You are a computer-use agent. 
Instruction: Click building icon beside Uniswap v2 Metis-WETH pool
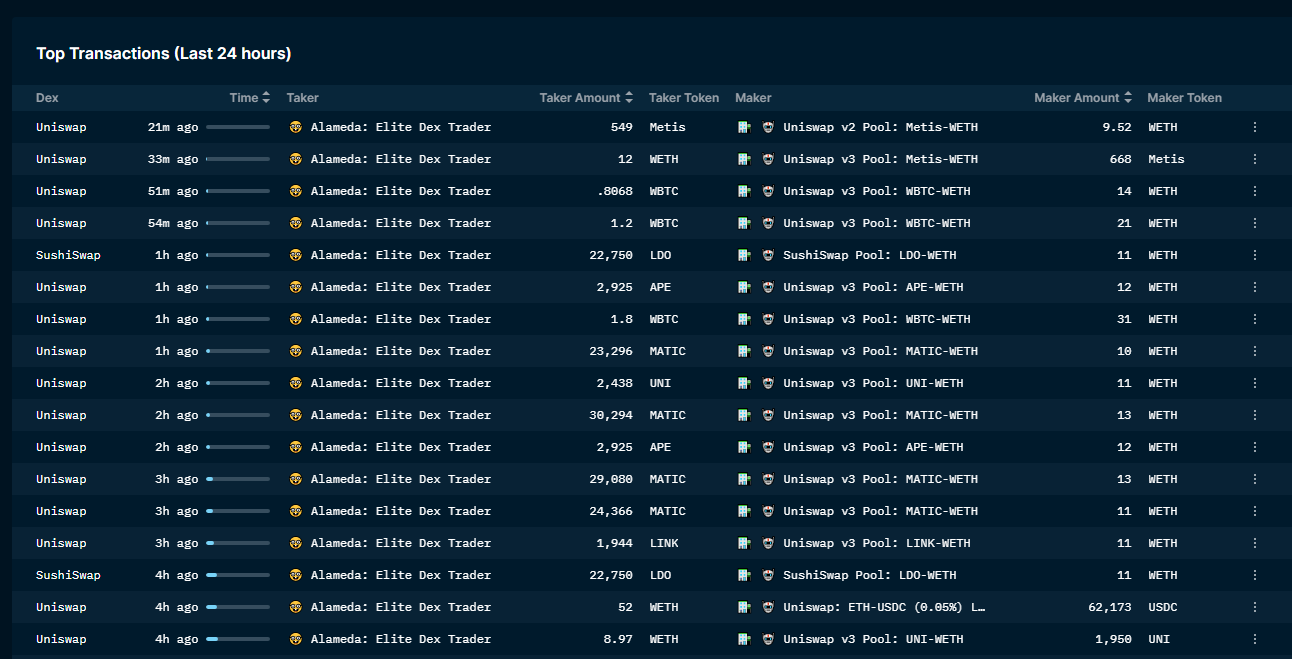coord(744,127)
